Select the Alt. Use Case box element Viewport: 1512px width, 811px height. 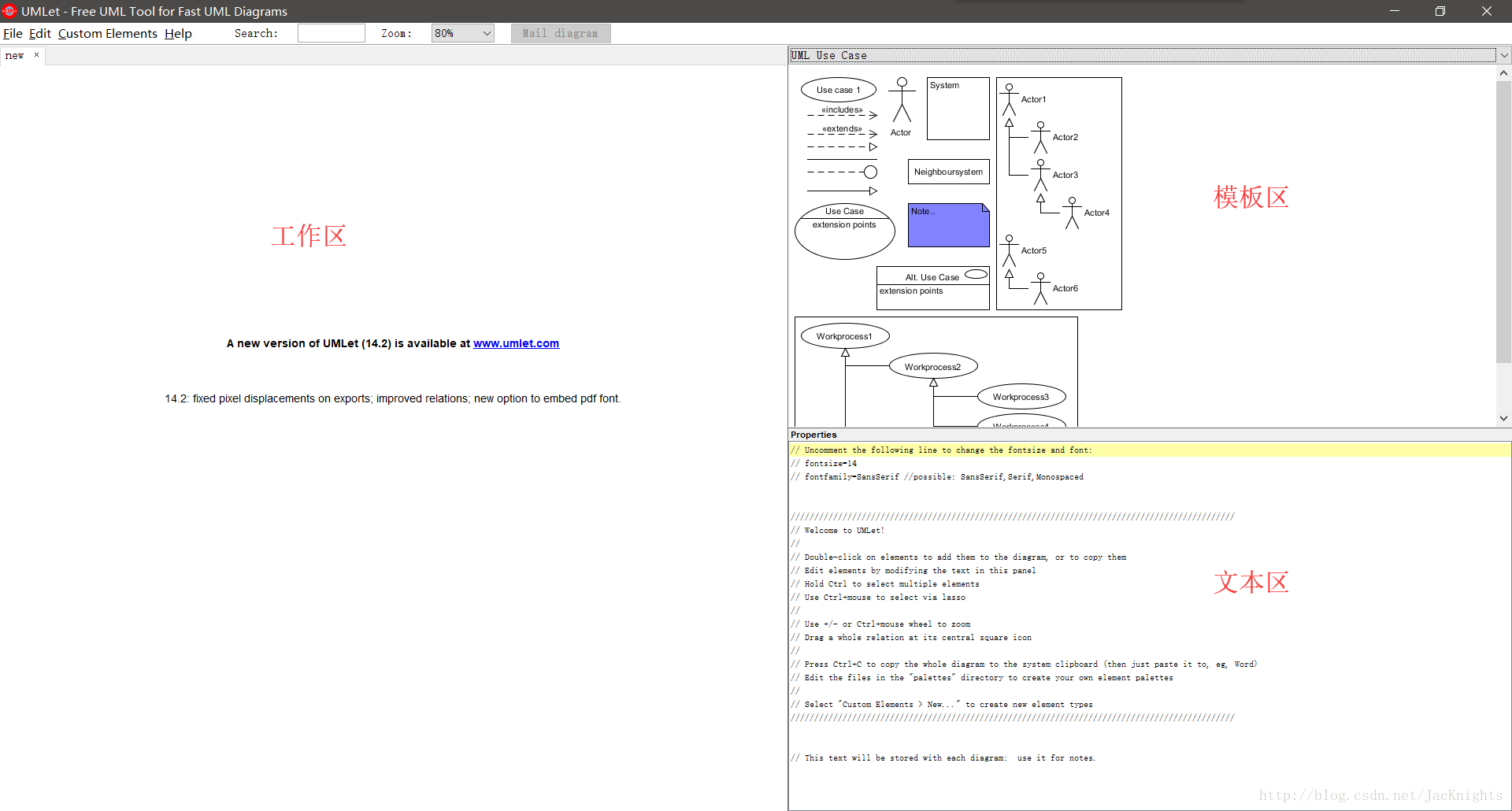933,287
